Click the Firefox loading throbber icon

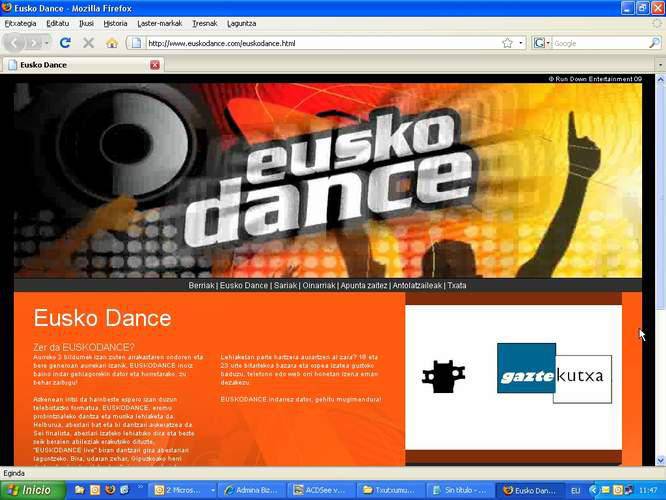coord(657,24)
